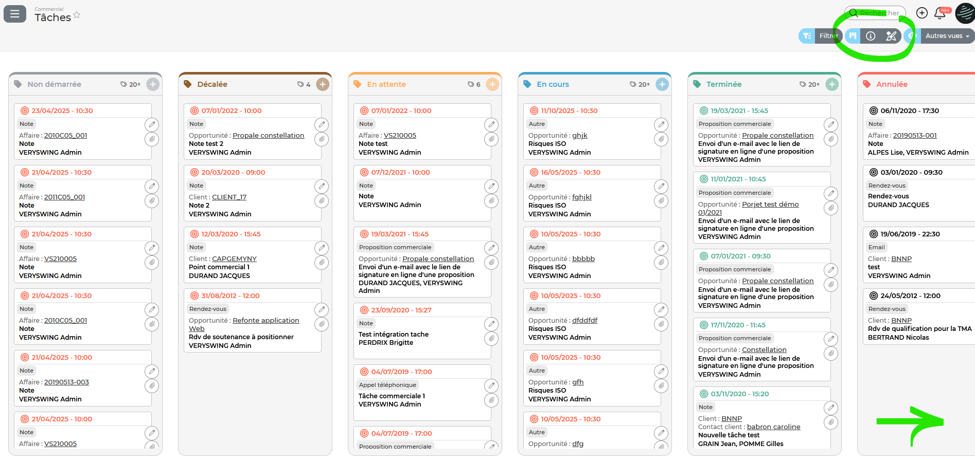The image size is (975, 462).
Task: Edit the bbbbb Risques ISO card
Action: (661, 247)
